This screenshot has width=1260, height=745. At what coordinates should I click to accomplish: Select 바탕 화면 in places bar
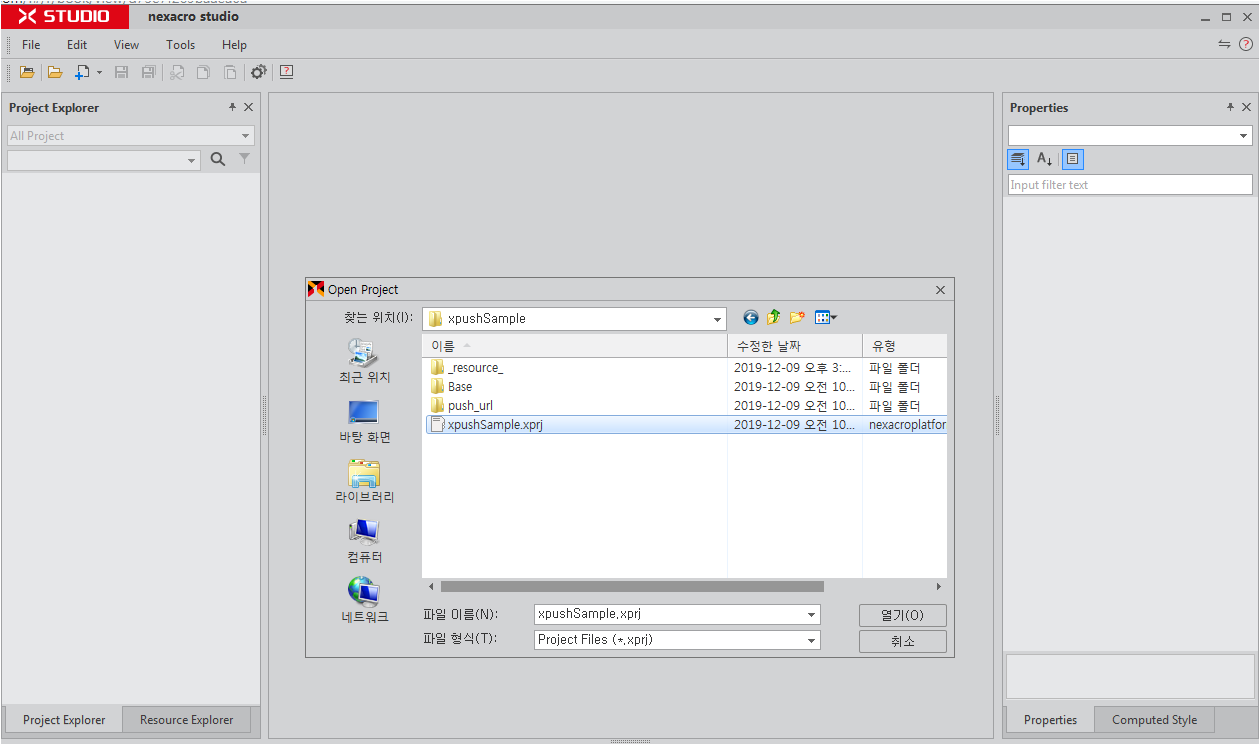point(364,422)
